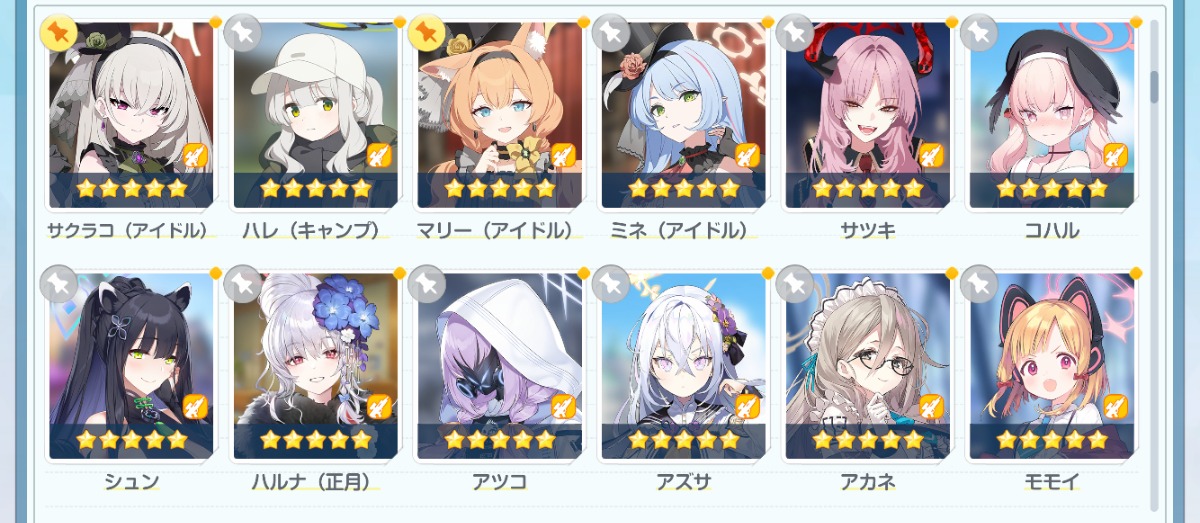The height and width of the screenshot is (523, 1200).
Task: Open the サツキ character portrait
Action: [x=868, y=115]
